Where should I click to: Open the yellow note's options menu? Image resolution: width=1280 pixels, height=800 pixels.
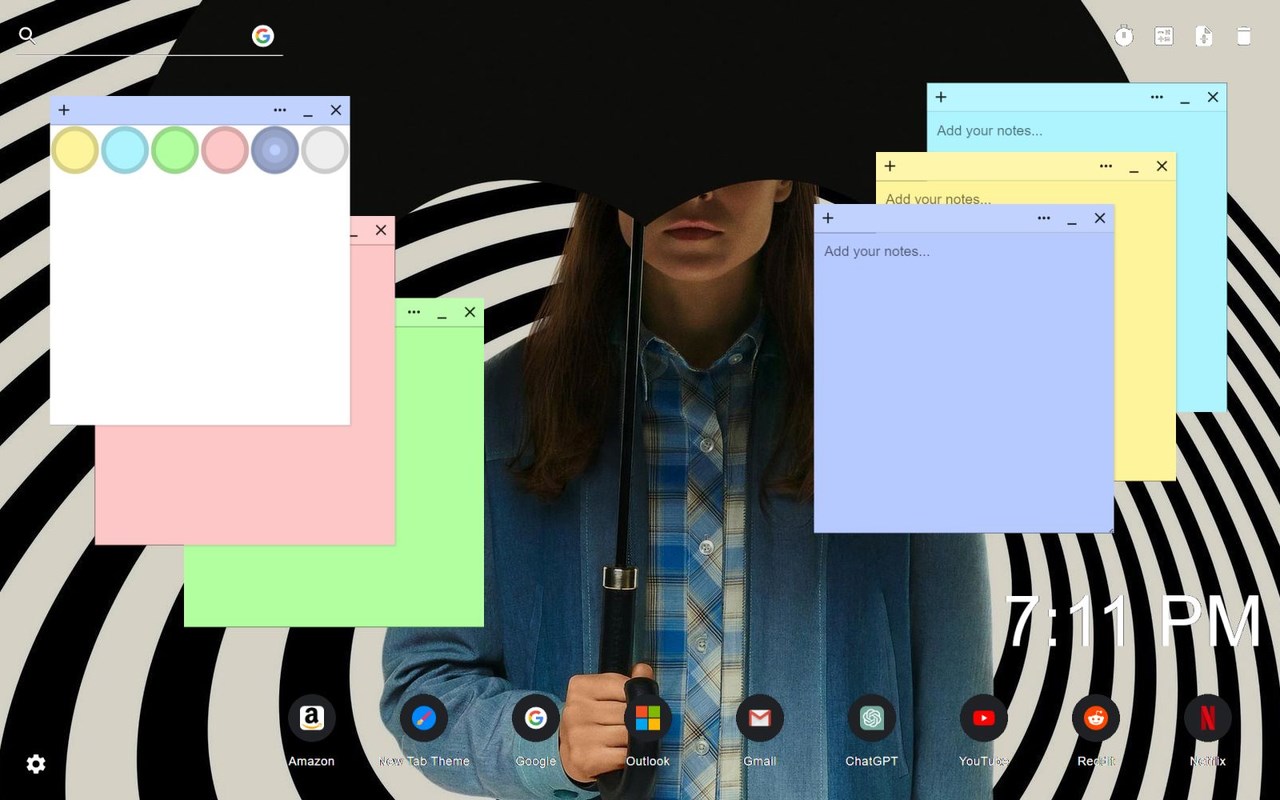click(1106, 166)
